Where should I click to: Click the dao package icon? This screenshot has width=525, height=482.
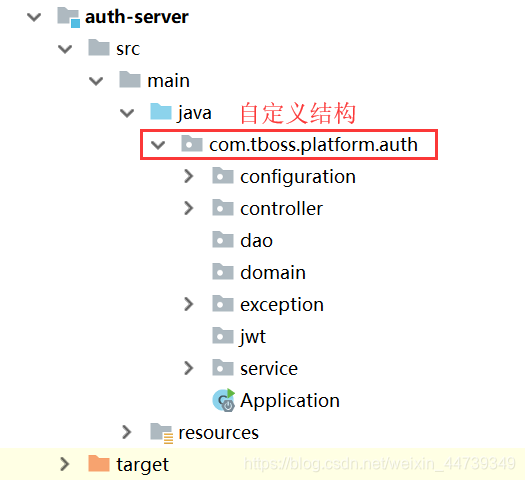point(223,240)
